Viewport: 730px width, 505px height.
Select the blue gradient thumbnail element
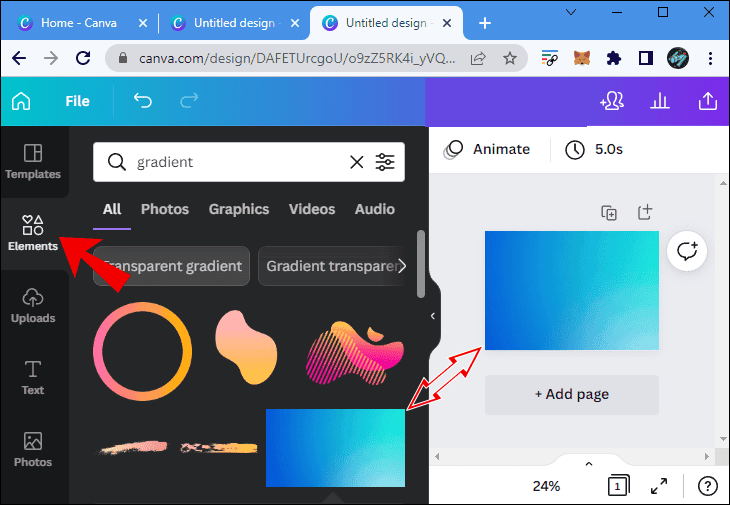[335, 447]
